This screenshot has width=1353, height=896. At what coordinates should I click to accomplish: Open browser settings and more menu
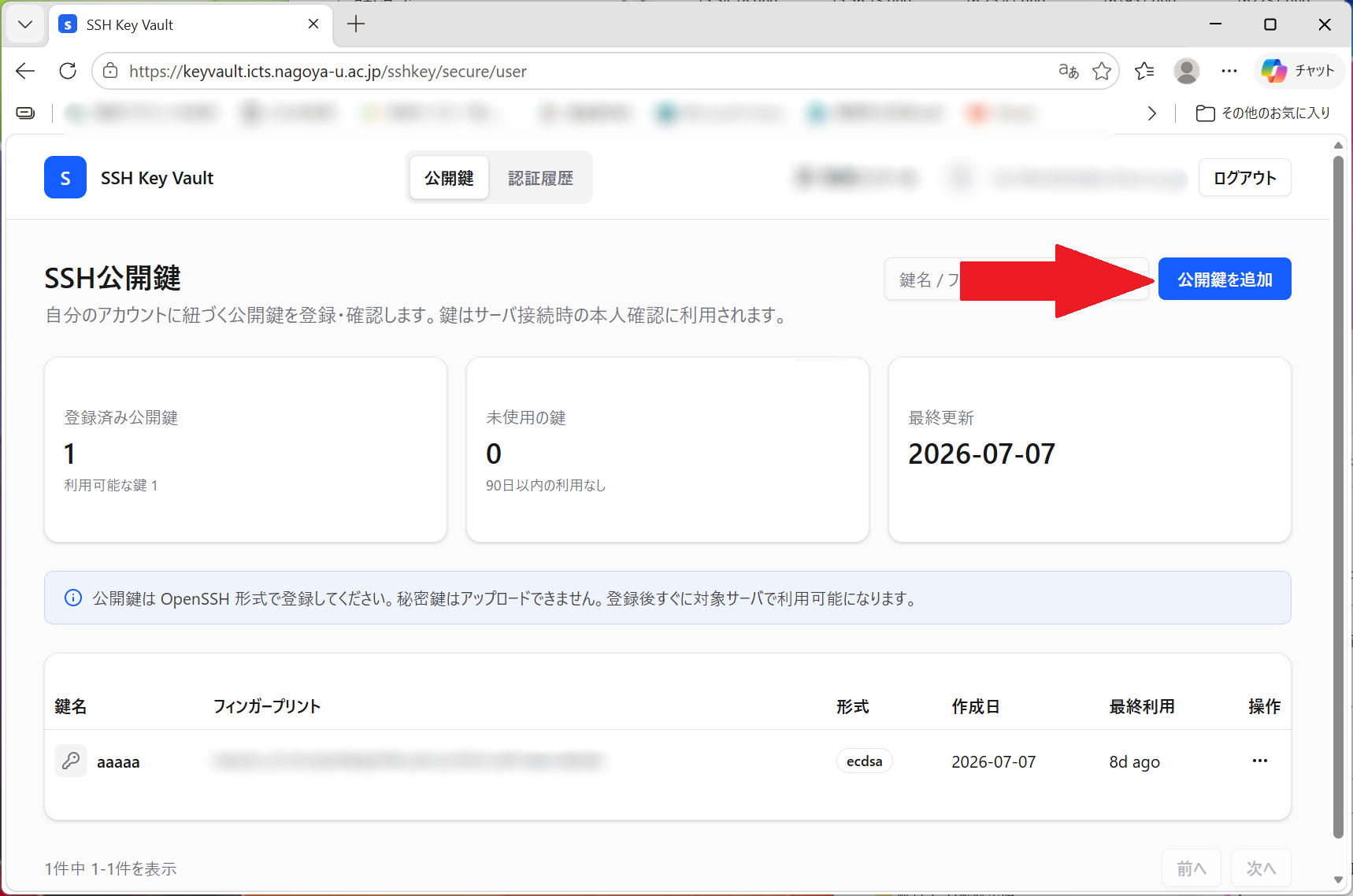click(x=1229, y=71)
